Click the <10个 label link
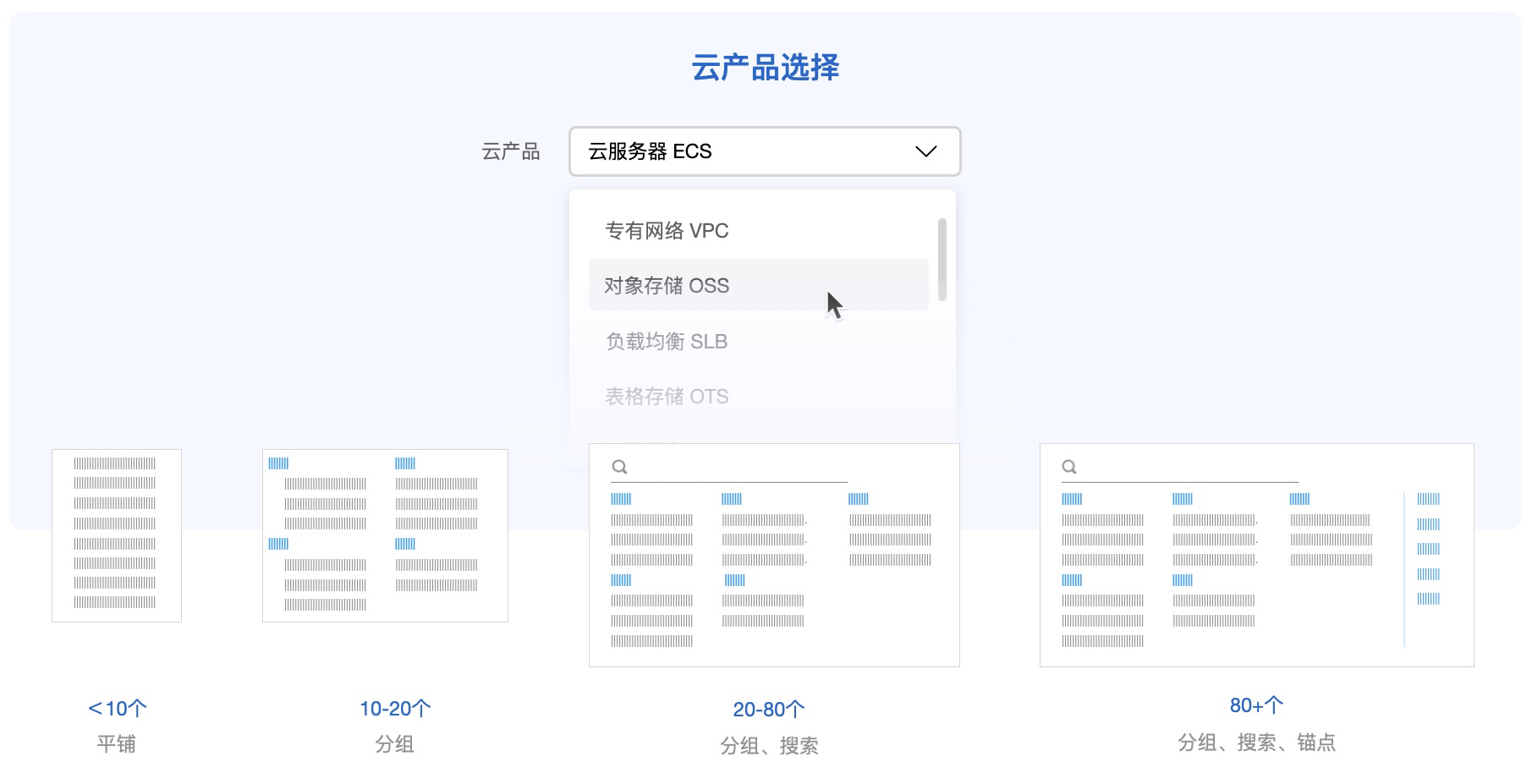 [x=118, y=709]
